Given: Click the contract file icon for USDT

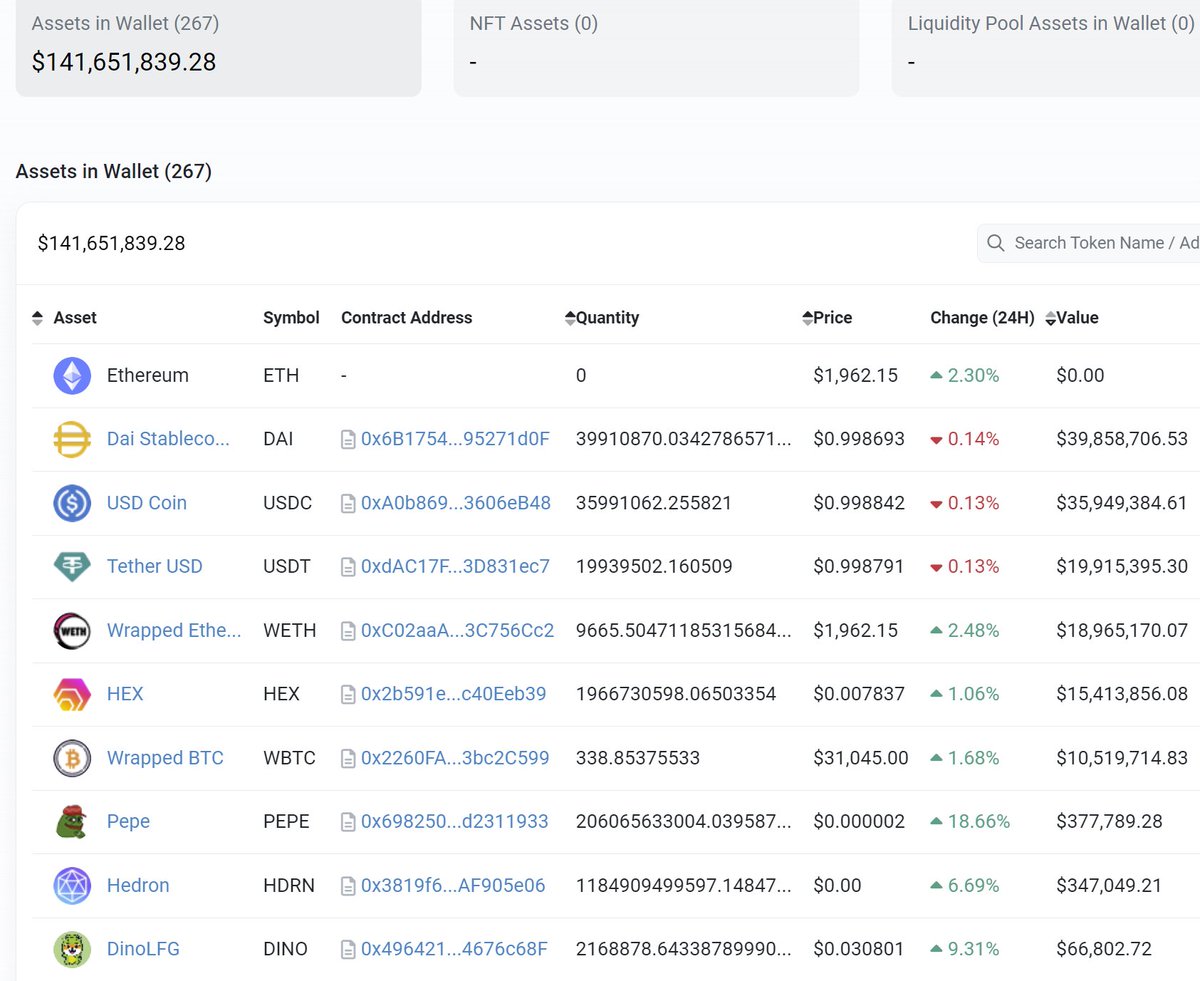Looking at the screenshot, I should pos(348,567).
